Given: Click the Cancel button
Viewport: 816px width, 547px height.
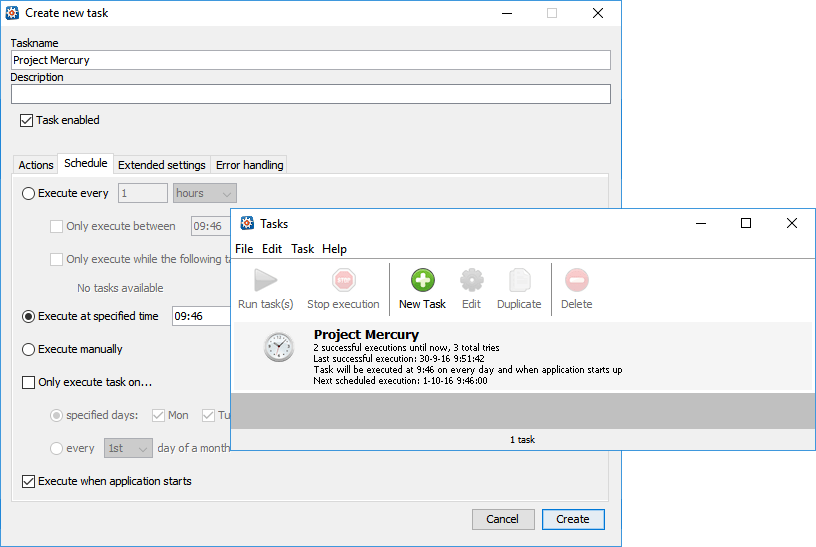Looking at the screenshot, I should tap(503, 519).
